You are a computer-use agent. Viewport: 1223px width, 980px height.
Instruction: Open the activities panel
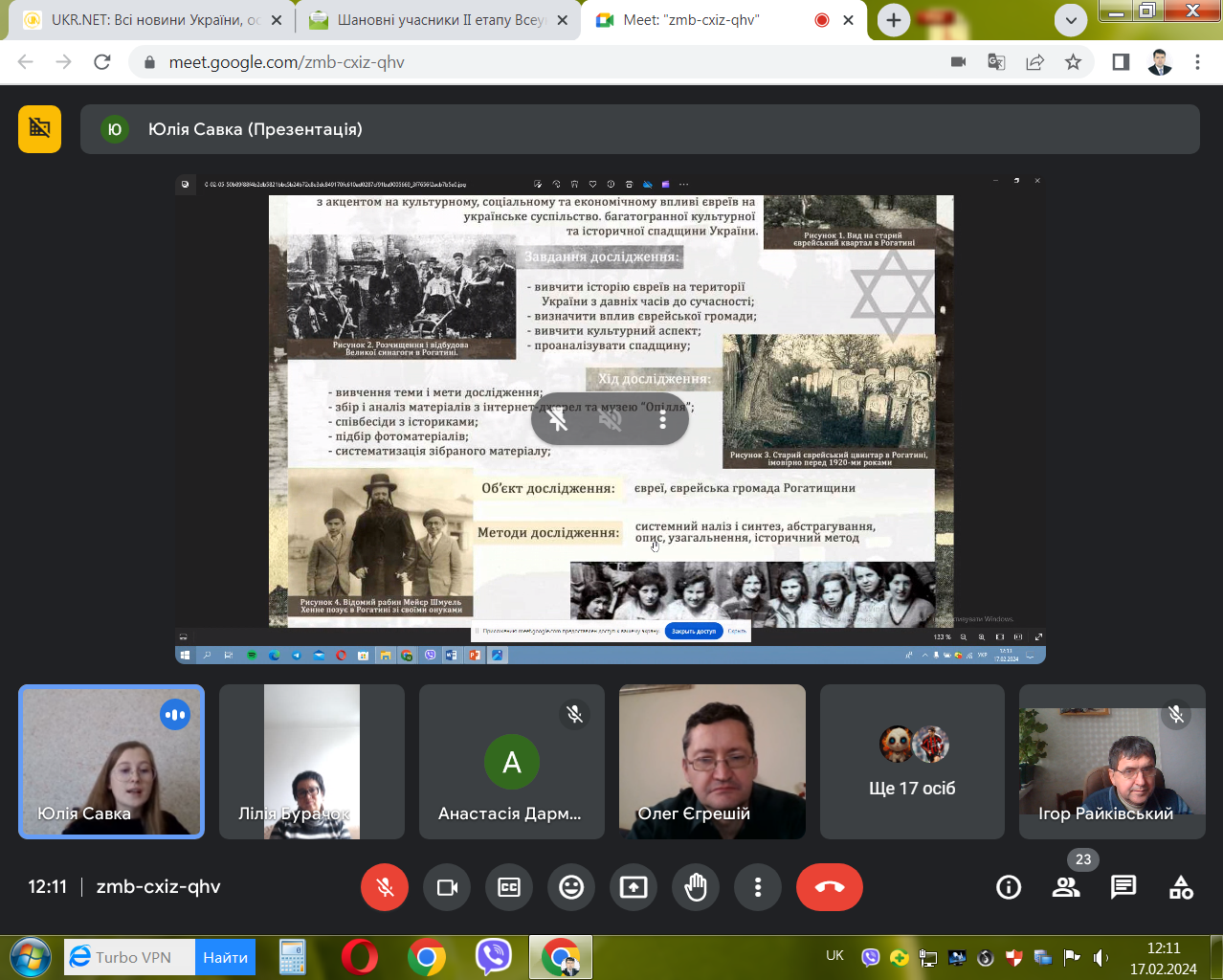(x=1181, y=887)
